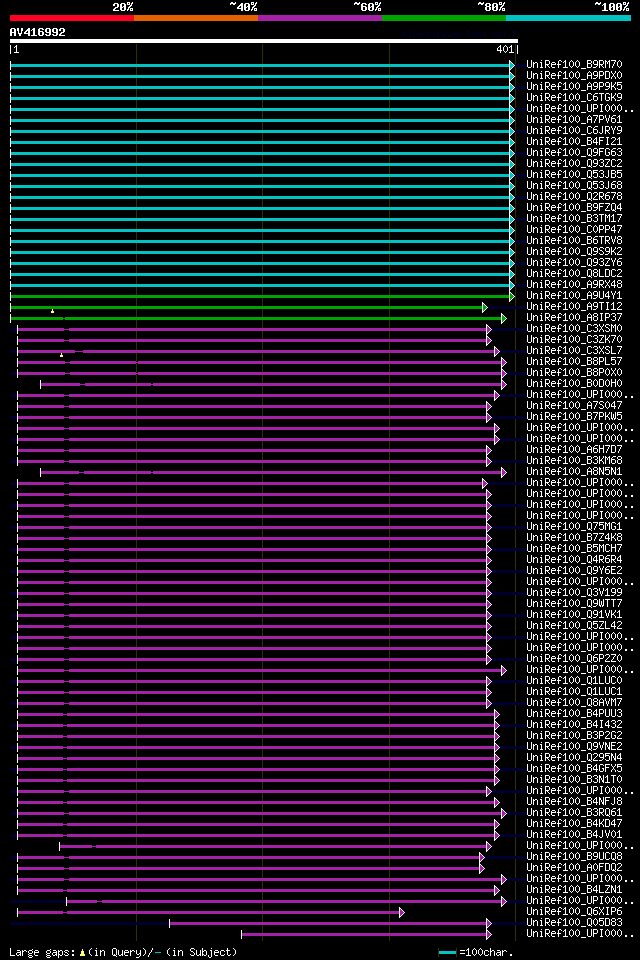Image resolution: width=640 pixels, height=960 pixels.
Task: Click UniRef100_Q9WTT7 label
Action: (574, 604)
